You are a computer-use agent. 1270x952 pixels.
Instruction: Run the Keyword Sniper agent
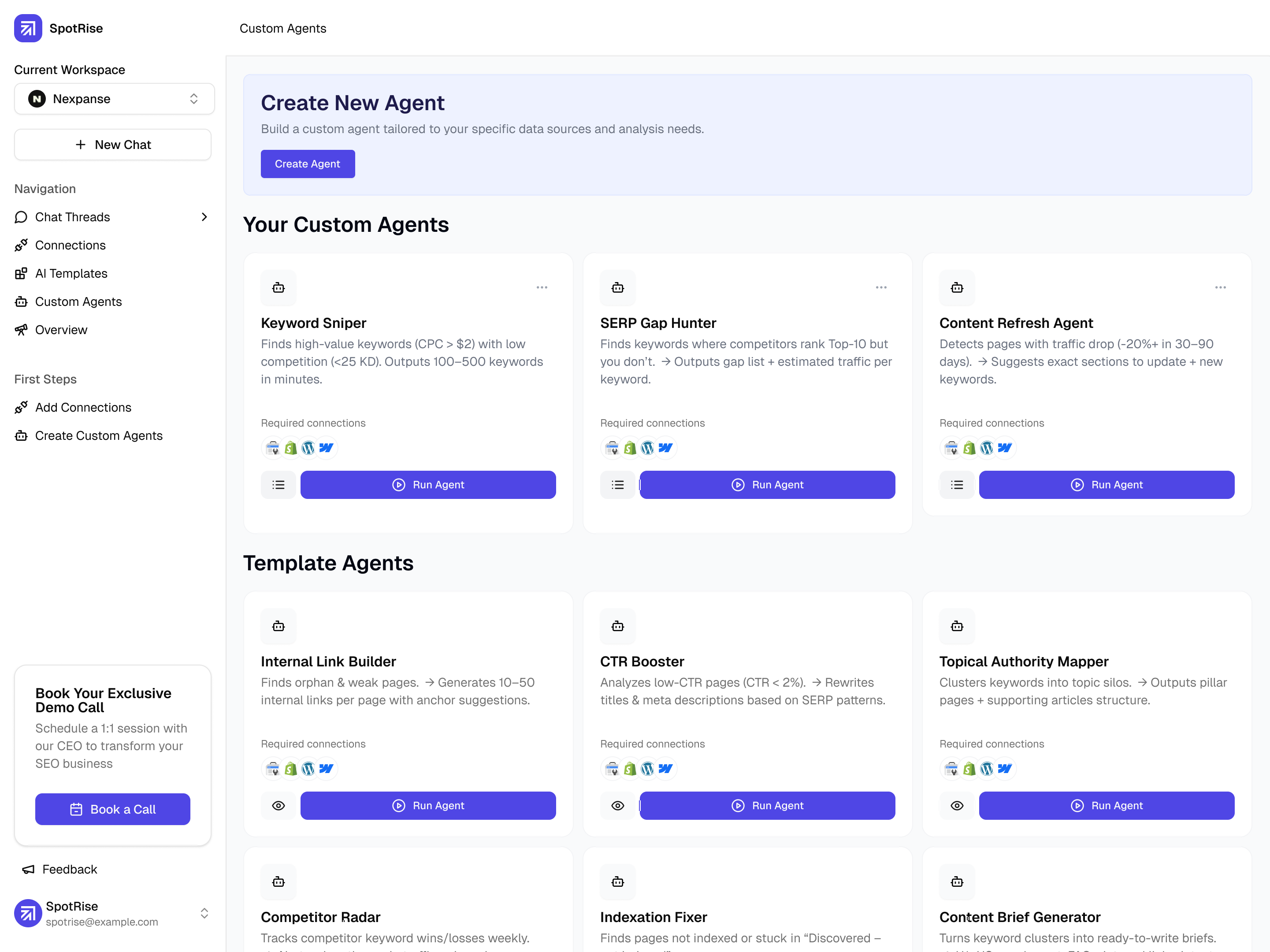(428, 485)
